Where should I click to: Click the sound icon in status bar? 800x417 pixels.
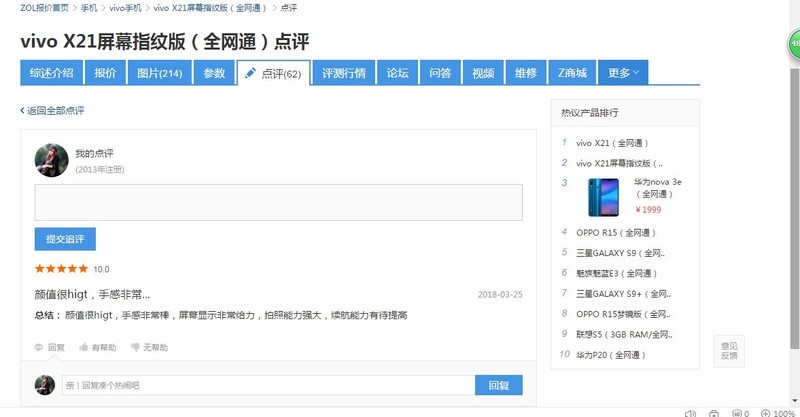point(690,413)
